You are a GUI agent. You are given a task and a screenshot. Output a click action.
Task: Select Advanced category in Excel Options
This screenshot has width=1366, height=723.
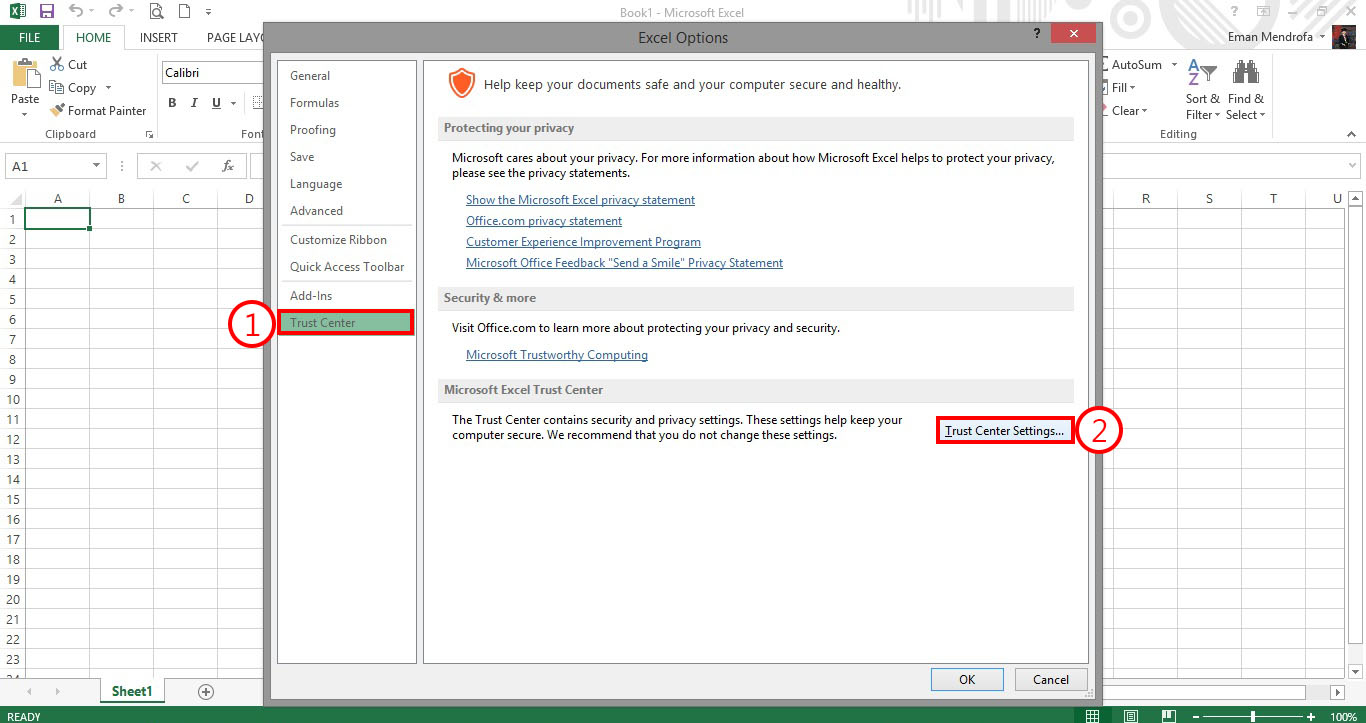tap(346, 211)
